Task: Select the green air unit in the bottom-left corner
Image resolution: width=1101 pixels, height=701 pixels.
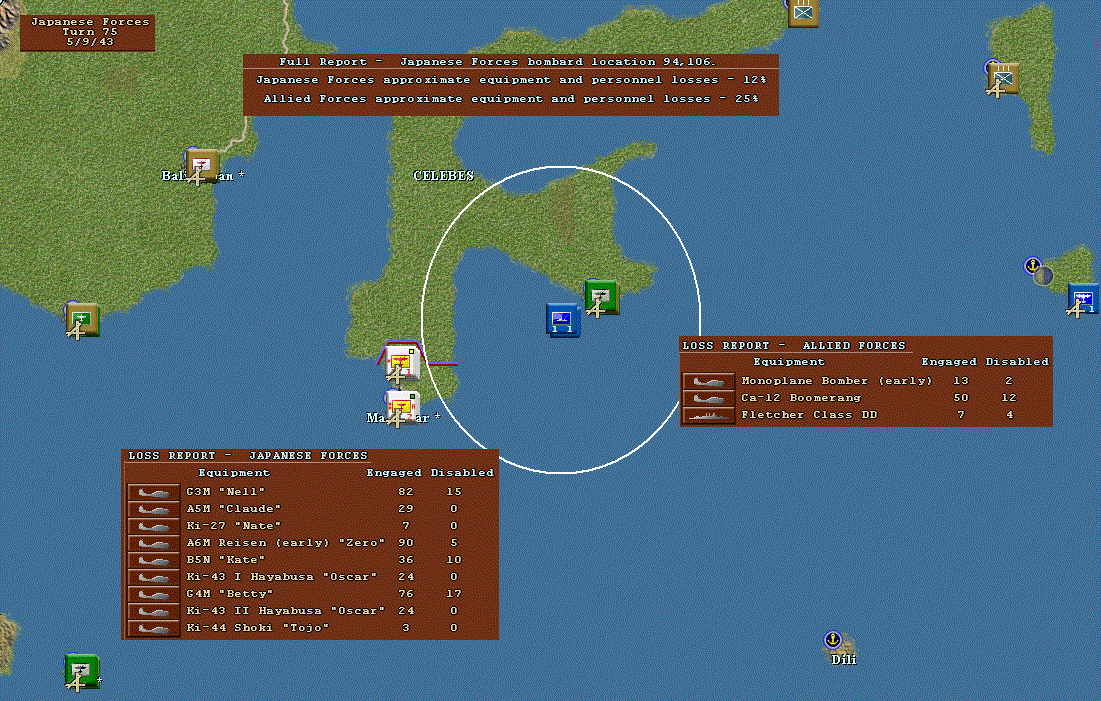Action: tap(81, 671)
